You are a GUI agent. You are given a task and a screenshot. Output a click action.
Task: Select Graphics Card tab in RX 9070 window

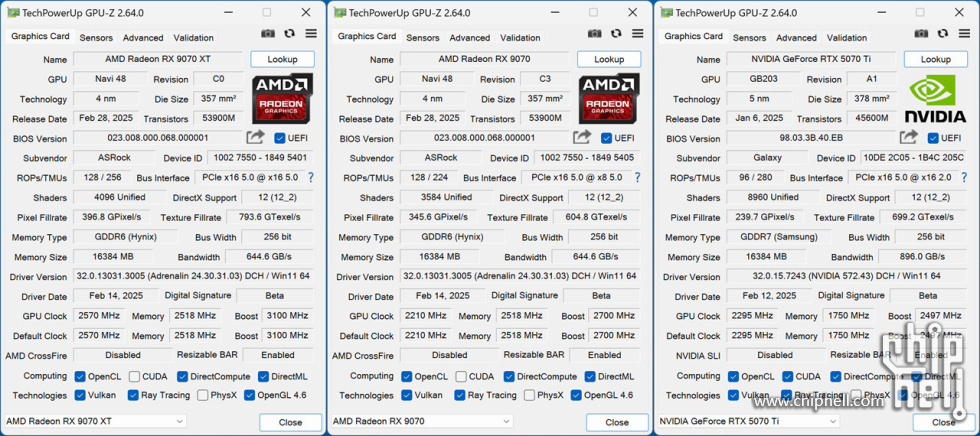[367, 36]
